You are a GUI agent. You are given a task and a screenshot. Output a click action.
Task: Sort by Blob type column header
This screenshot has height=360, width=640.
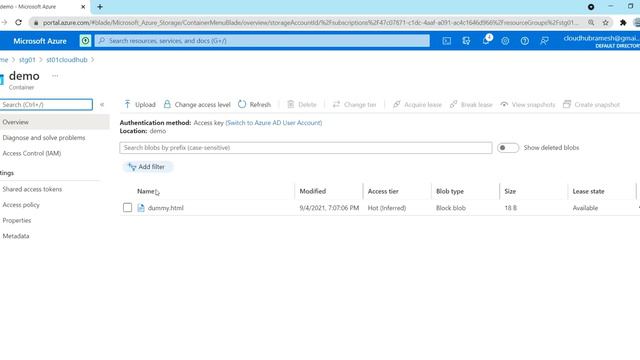coord(450,191)
